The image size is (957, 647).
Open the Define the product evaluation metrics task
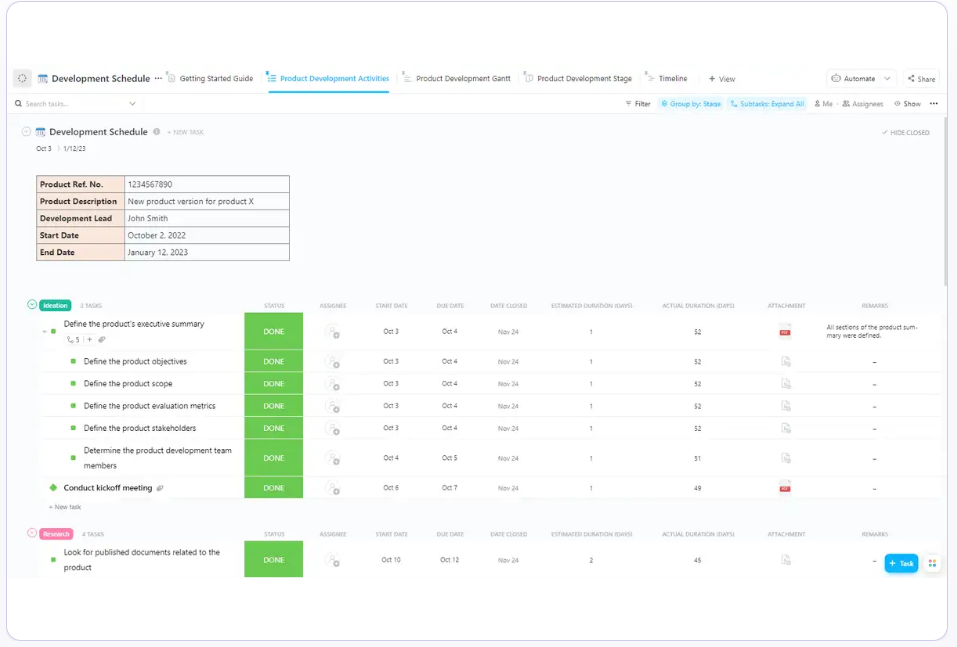coord(150,406)
